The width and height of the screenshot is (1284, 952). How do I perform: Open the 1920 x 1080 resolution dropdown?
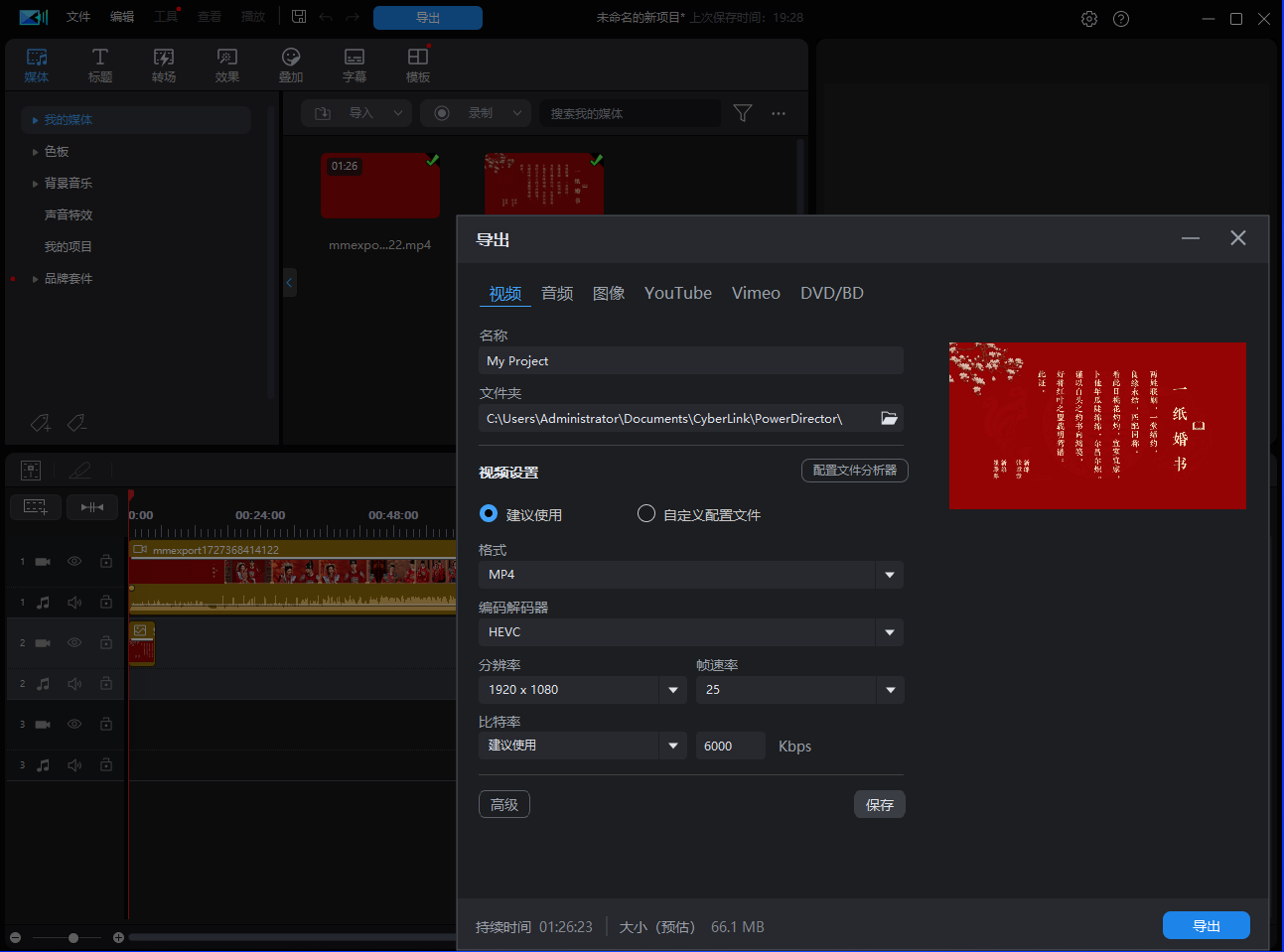pyautogui.click(x=673, y=690)
